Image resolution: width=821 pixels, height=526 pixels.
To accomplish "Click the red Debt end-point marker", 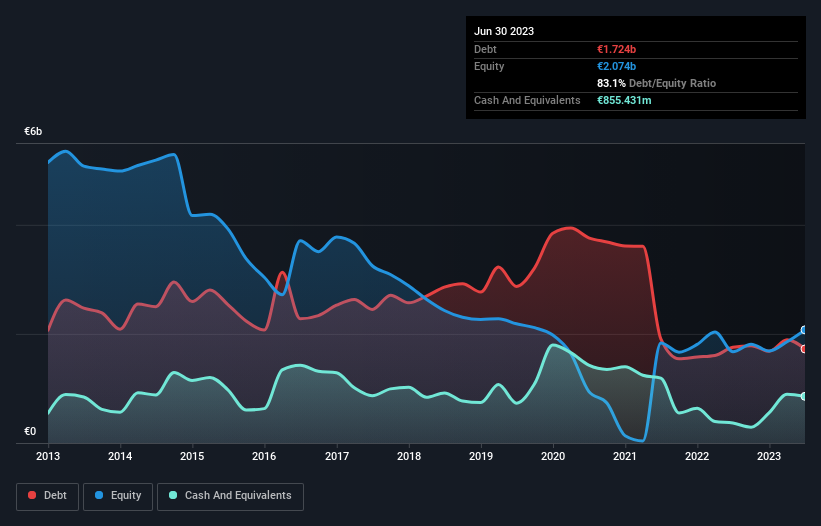I will (x=805, y=349).
